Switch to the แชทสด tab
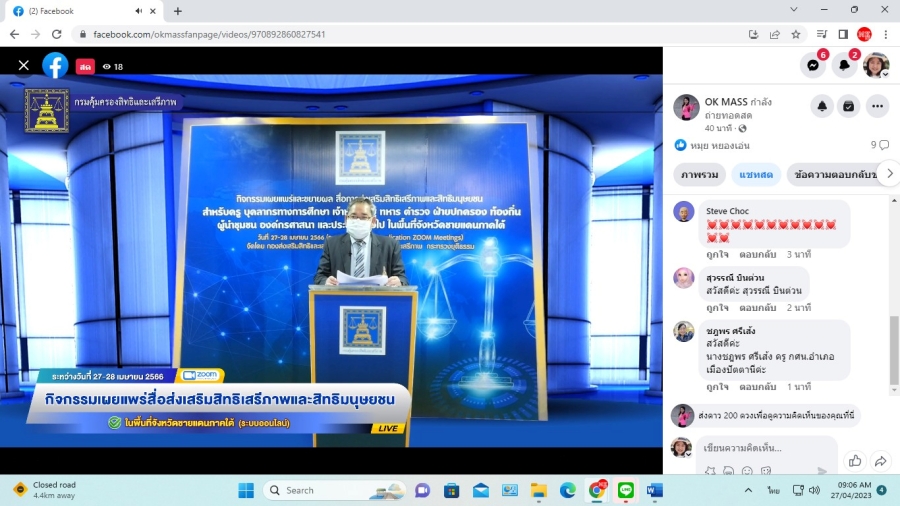Viewport: 900px width, 506px height. pos(755,174)
